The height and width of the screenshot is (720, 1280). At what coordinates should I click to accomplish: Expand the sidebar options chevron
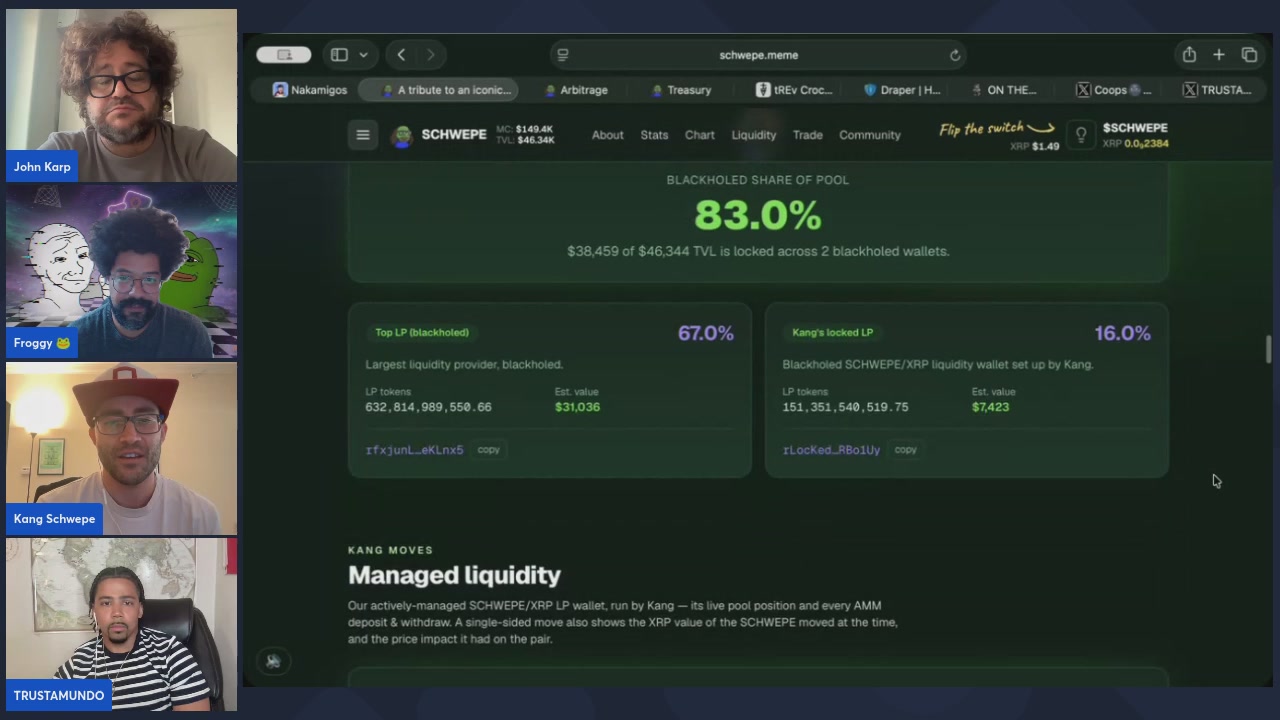pyautogui.click(x=363, y=55)
